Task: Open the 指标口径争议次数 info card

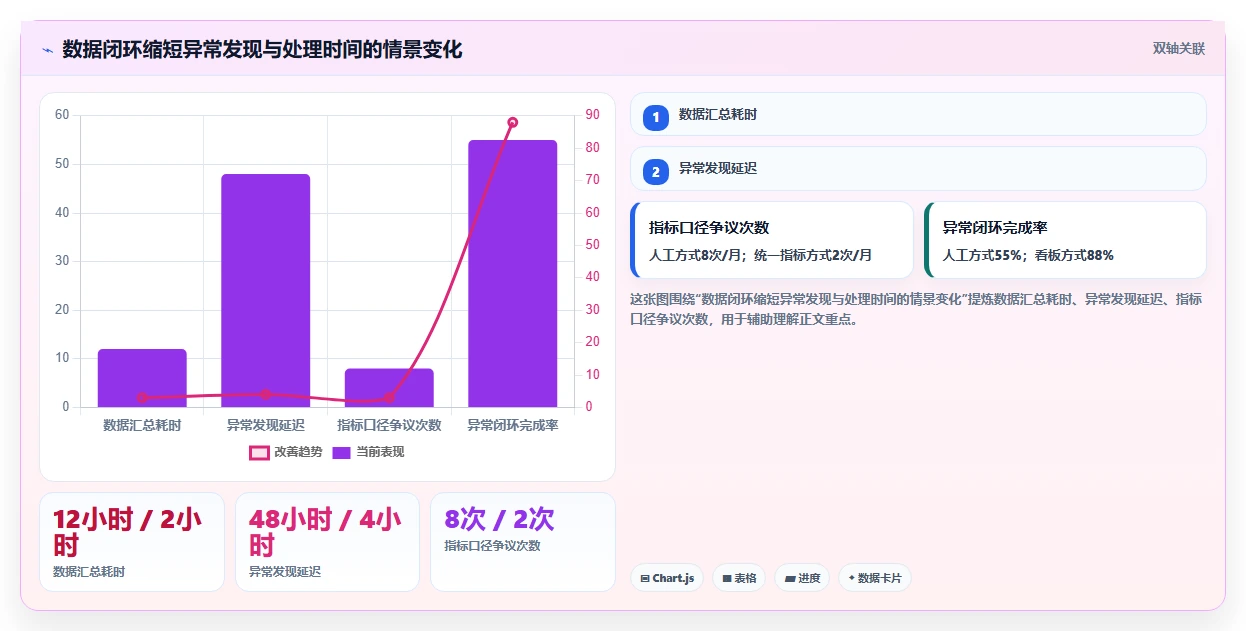Action: click(772, 240)
